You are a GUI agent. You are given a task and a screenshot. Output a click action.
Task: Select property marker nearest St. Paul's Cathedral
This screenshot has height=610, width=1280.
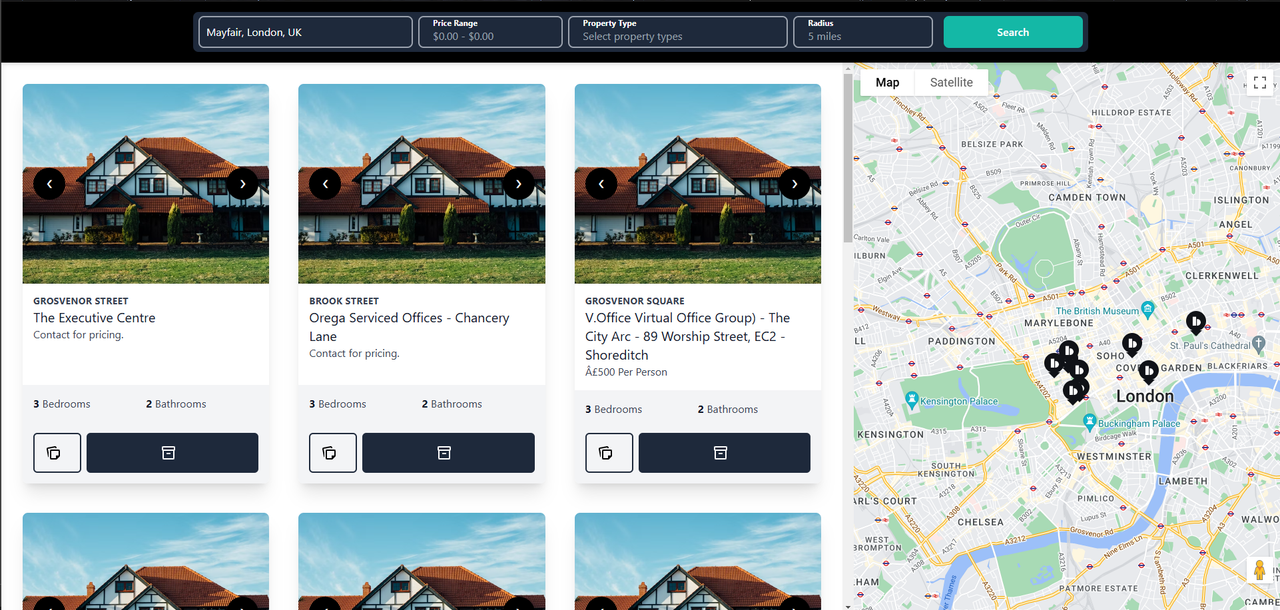click(1196, 323)
